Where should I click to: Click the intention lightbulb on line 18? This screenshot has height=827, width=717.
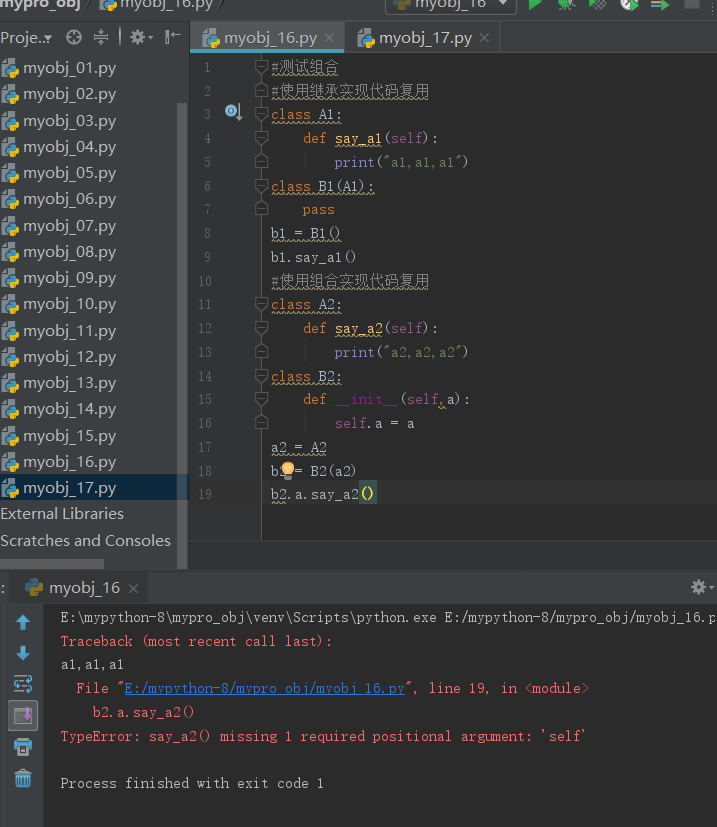click(288, 469)
